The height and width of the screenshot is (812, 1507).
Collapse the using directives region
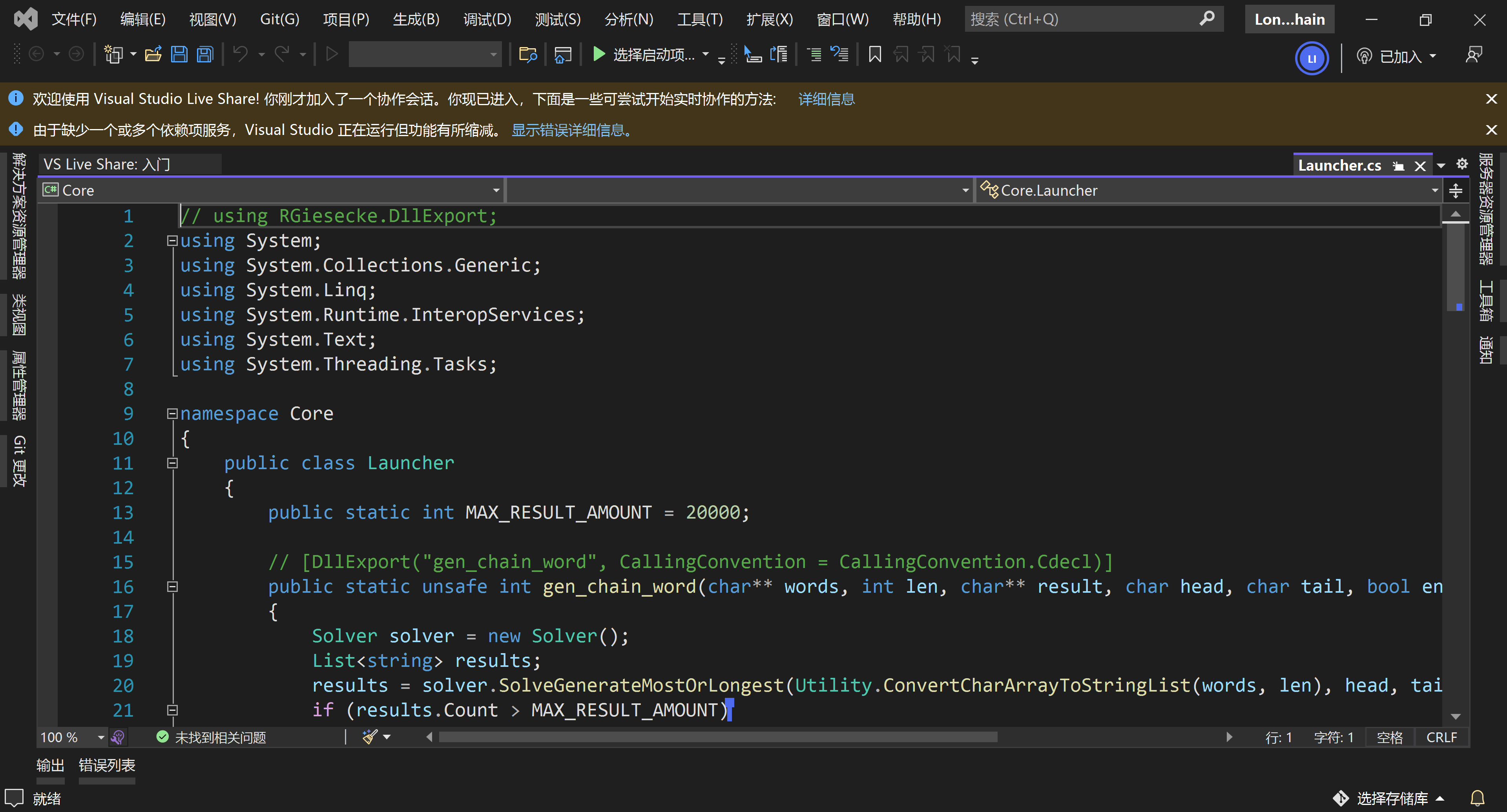[172, 240]
